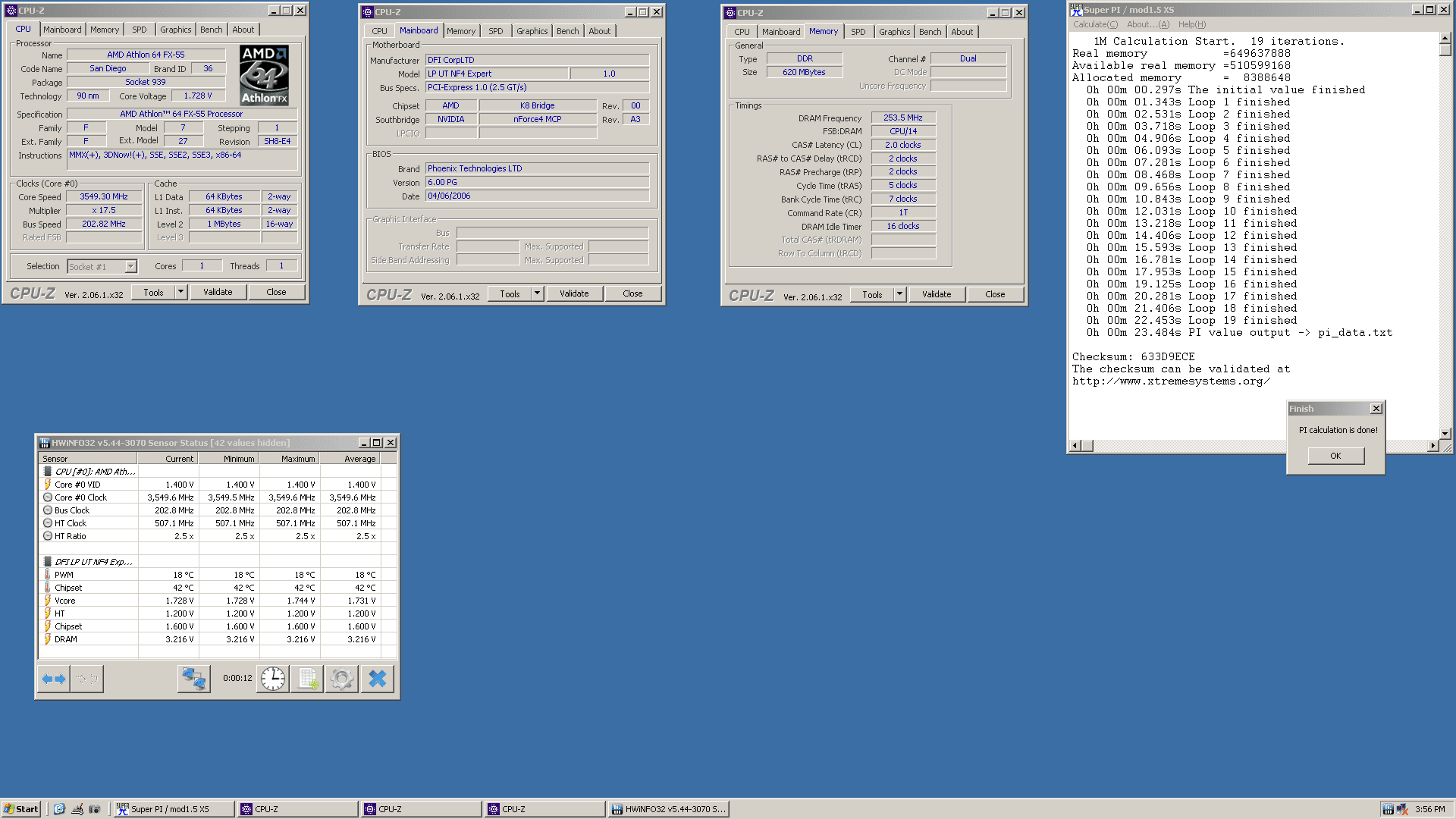
Task: Click Validate in CPU-tab CPU-Z window
Action: pyautogui.click(x=218, y=292)
